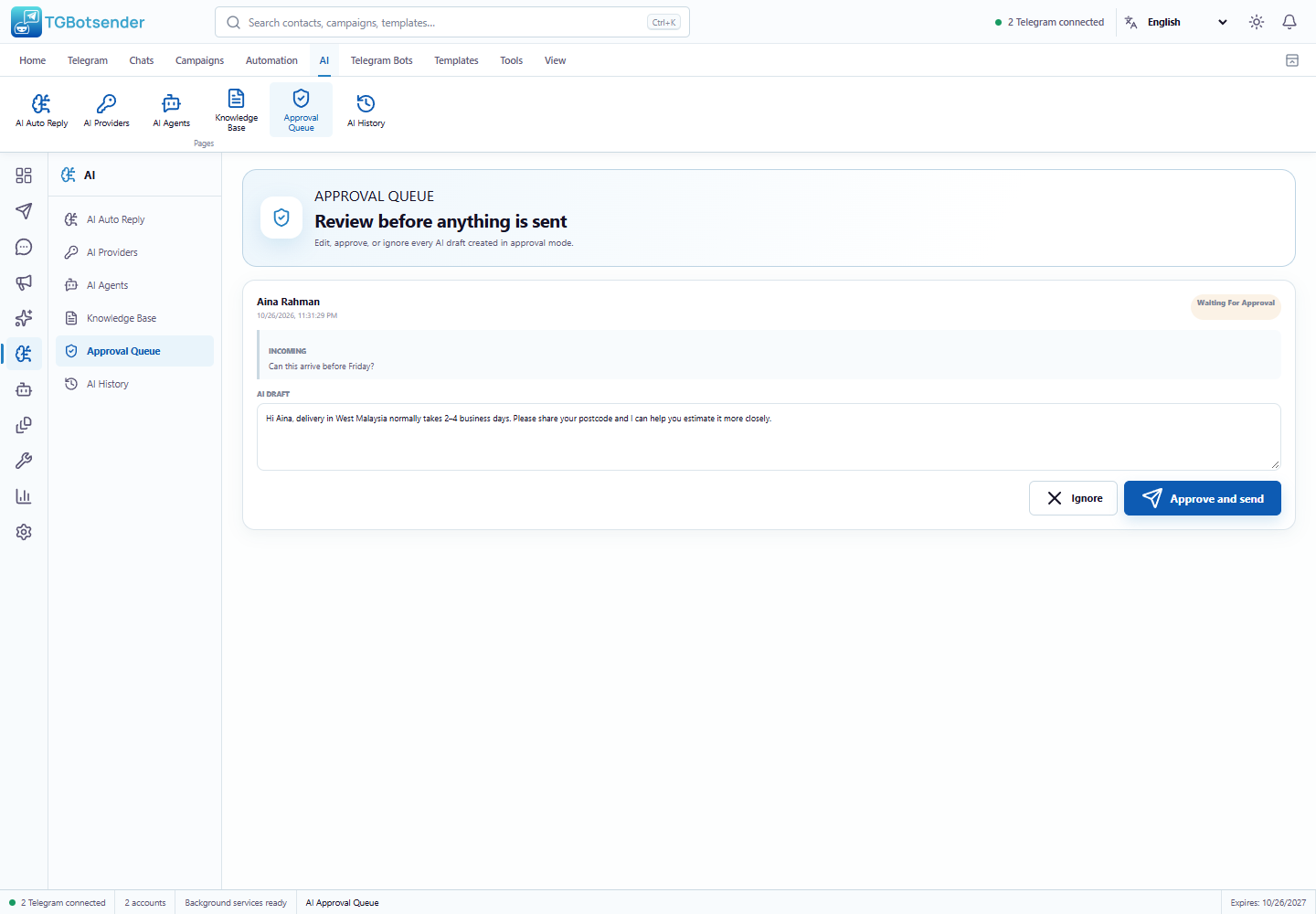The image size is (1316, 914).
Task: Open AI Agents in sidebar list
Action: point(134,285)
